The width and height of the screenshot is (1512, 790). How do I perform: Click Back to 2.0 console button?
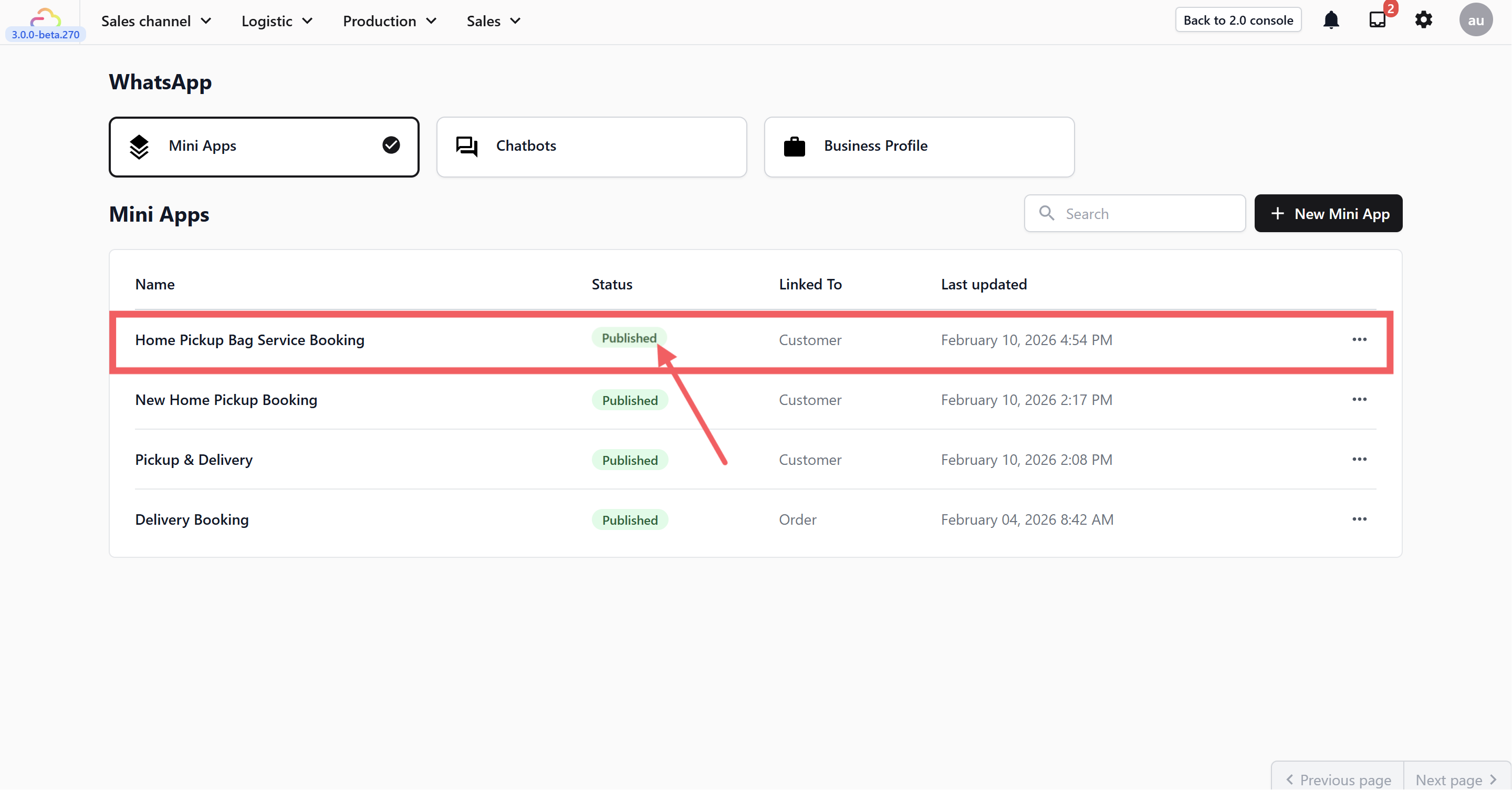click(1238, 20)
